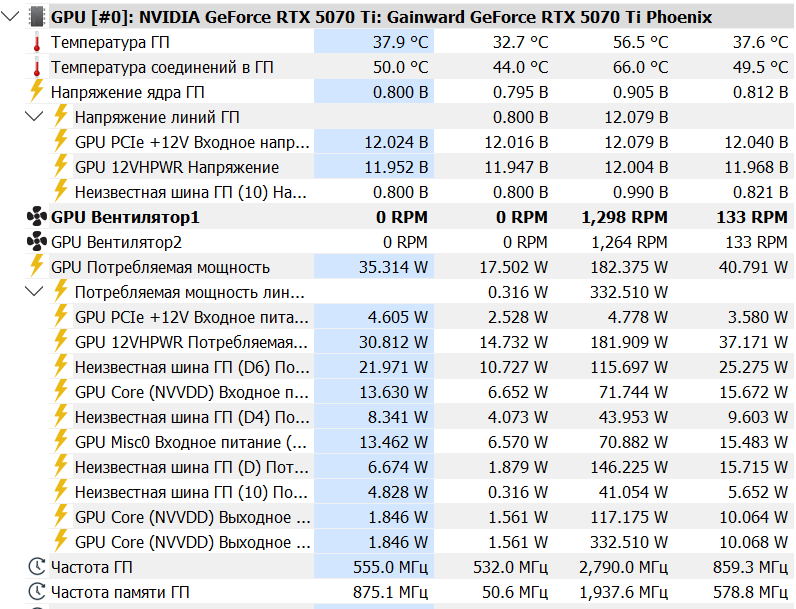Click lightning icon beside GPU Потребляемая мощность
796x609 pixels.
[37, 266]
